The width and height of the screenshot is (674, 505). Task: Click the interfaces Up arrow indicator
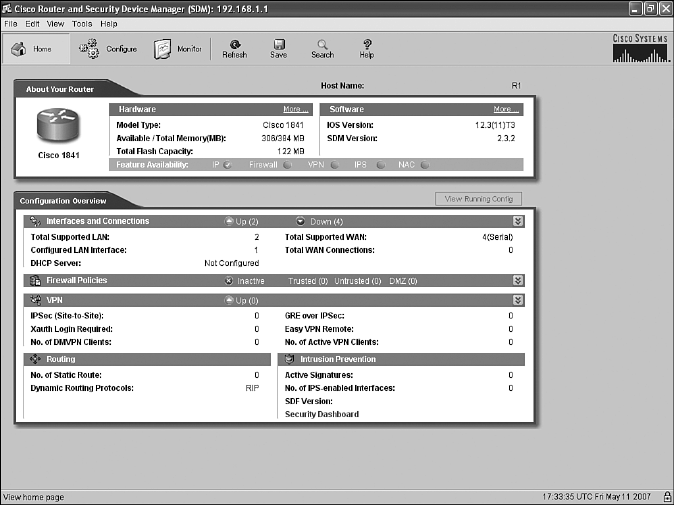pos(229,221)
